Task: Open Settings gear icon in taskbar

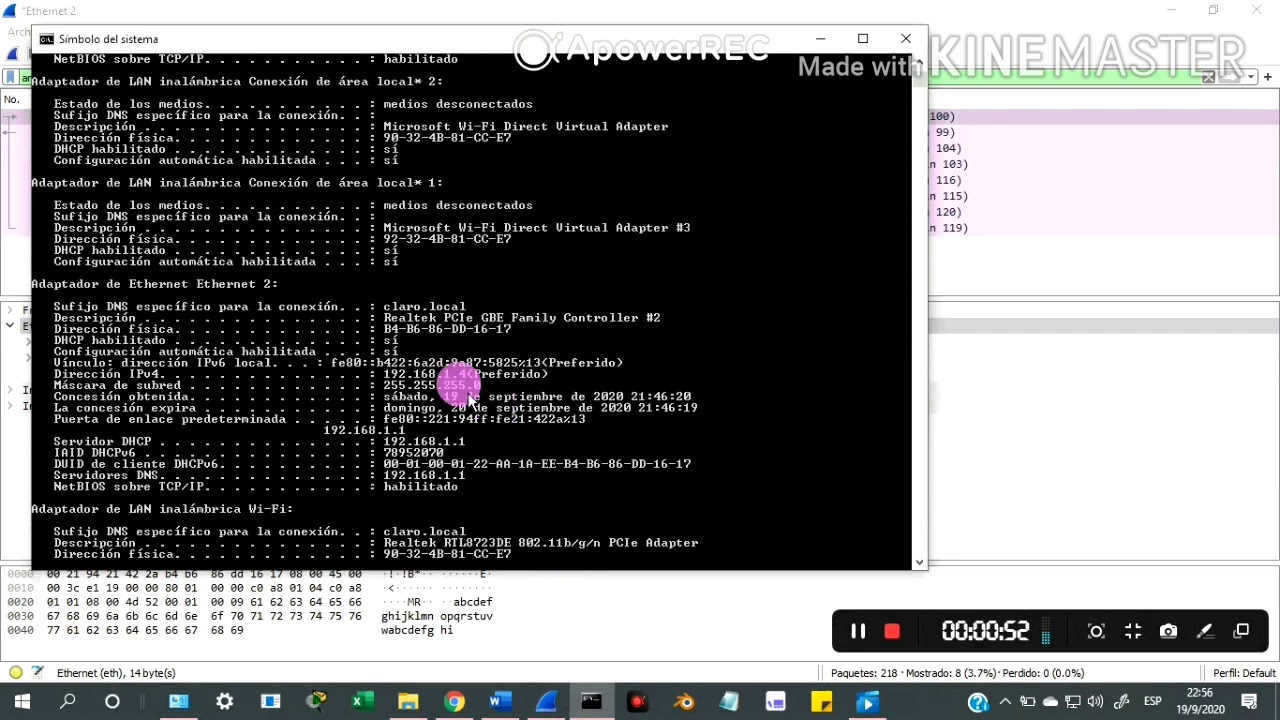Action: [x=225, y=702]
